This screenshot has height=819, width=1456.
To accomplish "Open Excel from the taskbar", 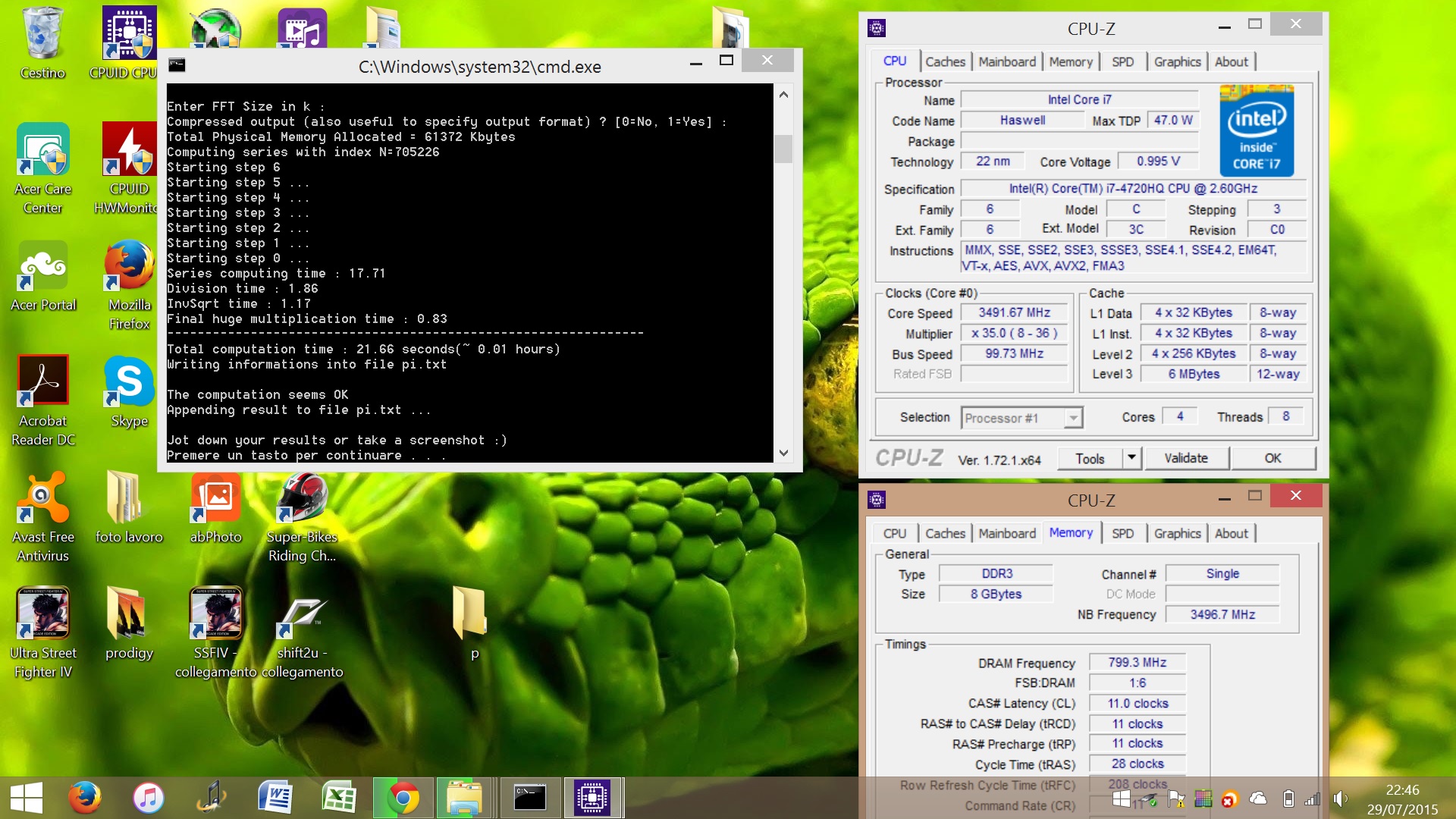I will pos(338,798).
